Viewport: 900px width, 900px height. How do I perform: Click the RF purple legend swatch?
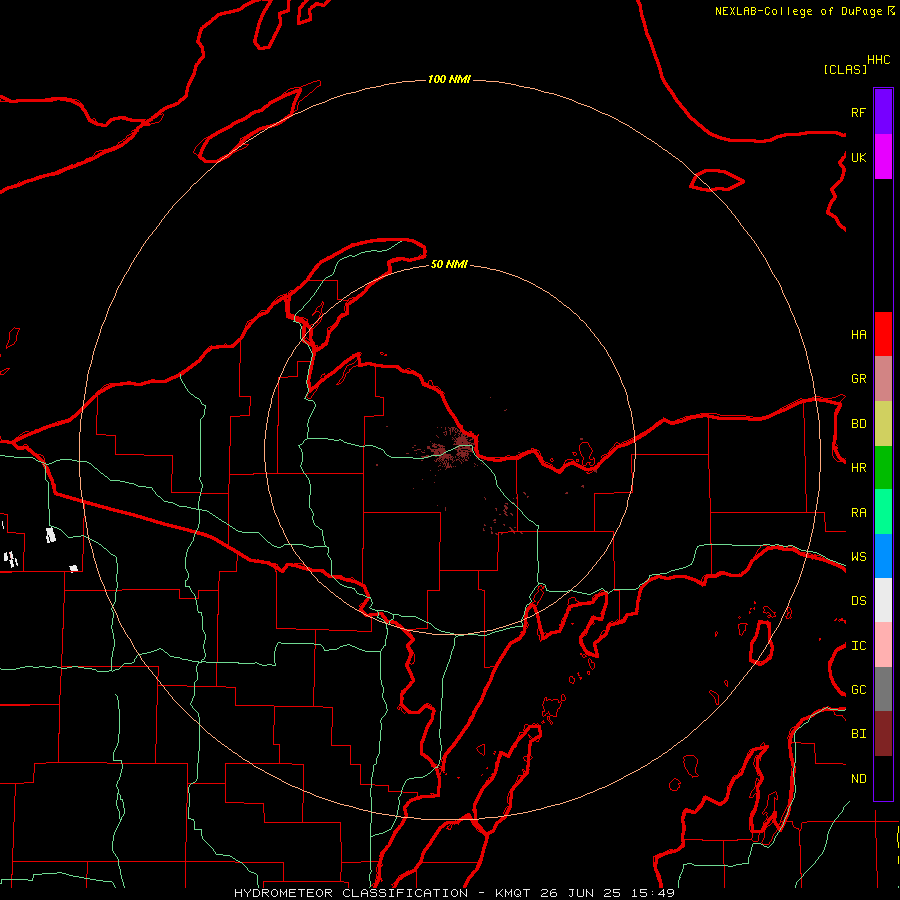point(883,112)
